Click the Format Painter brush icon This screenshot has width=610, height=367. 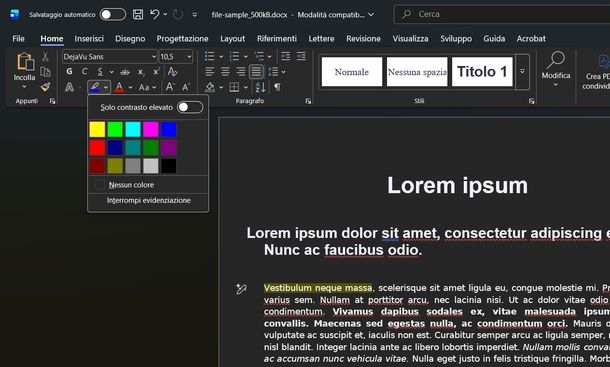[x=46, y=86]
